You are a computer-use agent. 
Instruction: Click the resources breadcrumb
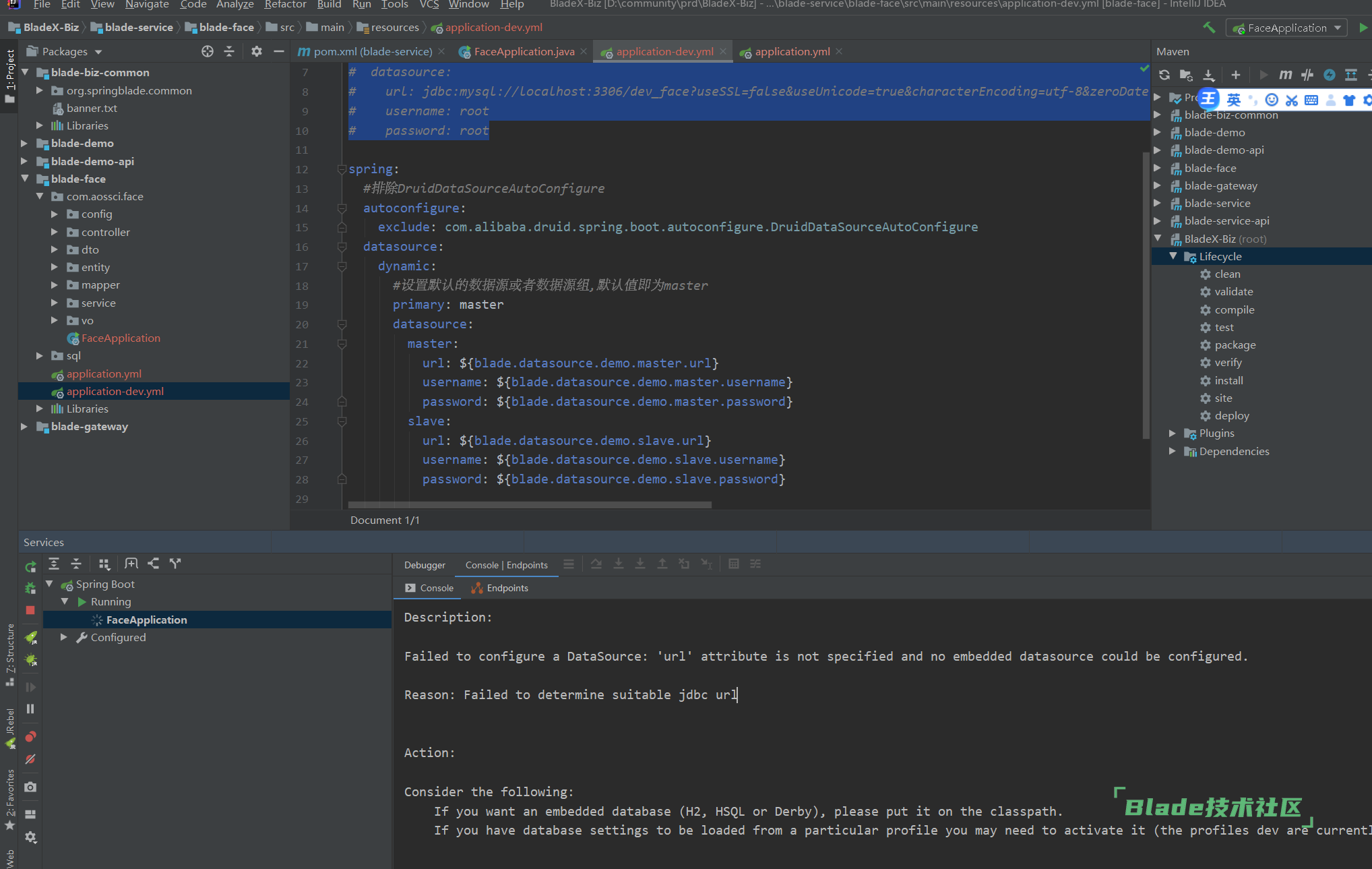387,28
